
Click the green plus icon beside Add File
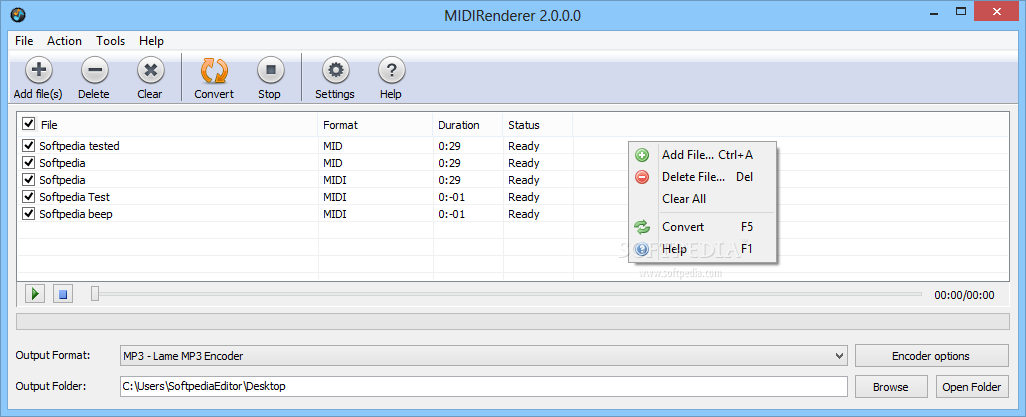click(642, 155)
